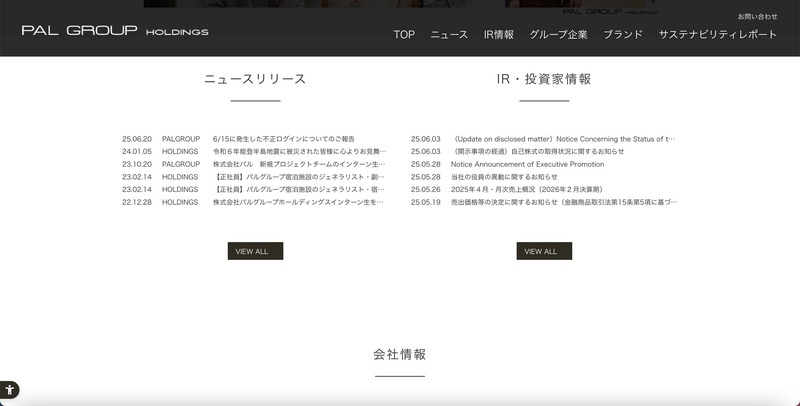The image size is (800, 406).
Task: Go to TOP in navigation menu
Action: (x=404, y=34)
